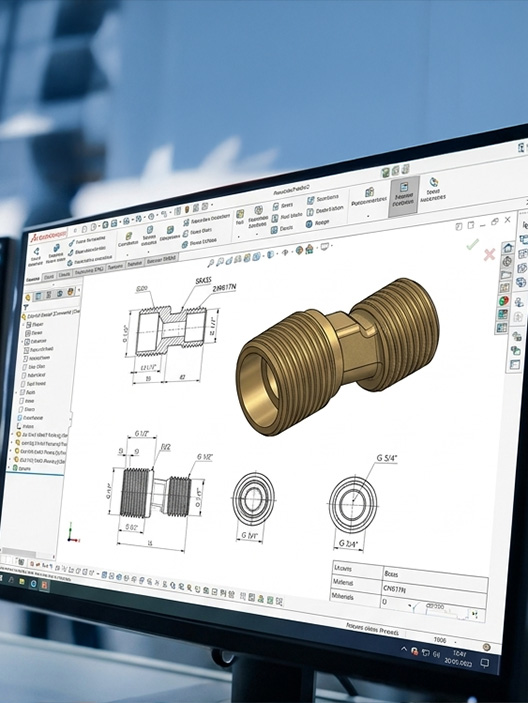The height and width of the screenshot is (703, 528).
Task: Cancel with the red X in the drawing corner
Action: point(489,254)
